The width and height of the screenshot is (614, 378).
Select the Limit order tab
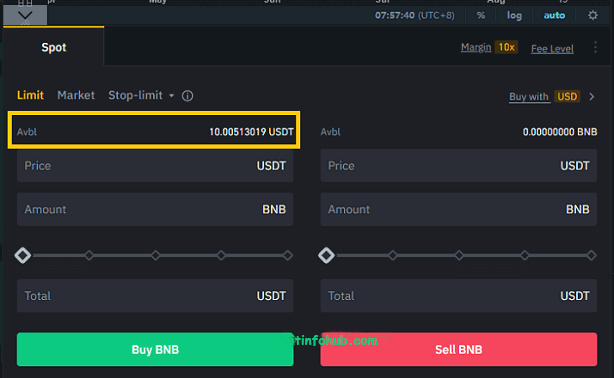pyautogui.click(x=30, y=95)
